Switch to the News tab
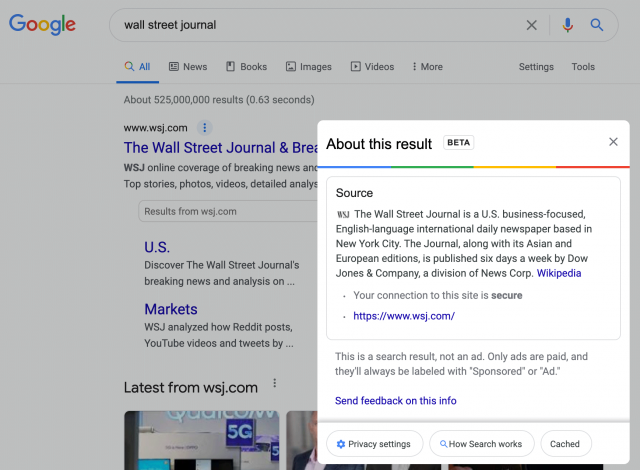Screen dimensions: 640x470 pyautogui.click(x=188, y=67)
